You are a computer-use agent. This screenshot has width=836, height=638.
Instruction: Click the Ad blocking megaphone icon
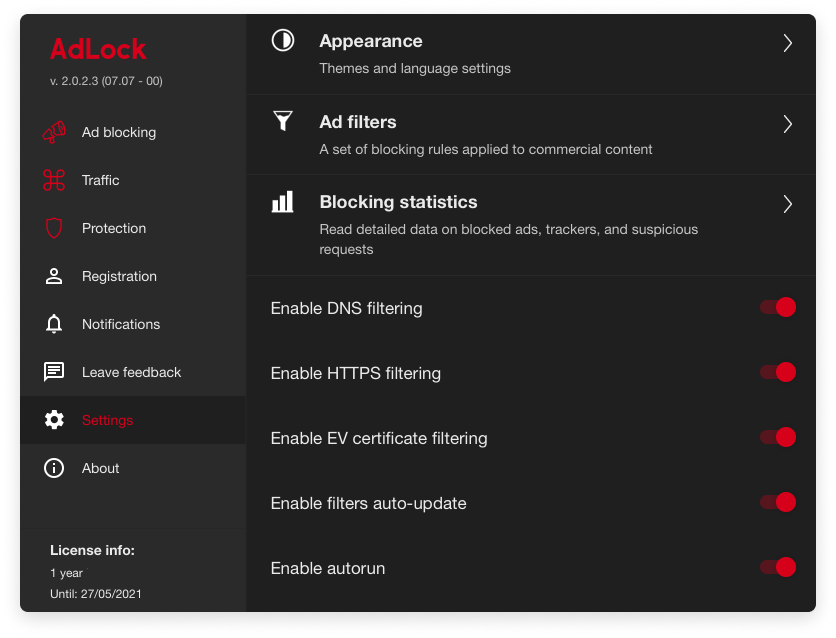click(54, 132)
